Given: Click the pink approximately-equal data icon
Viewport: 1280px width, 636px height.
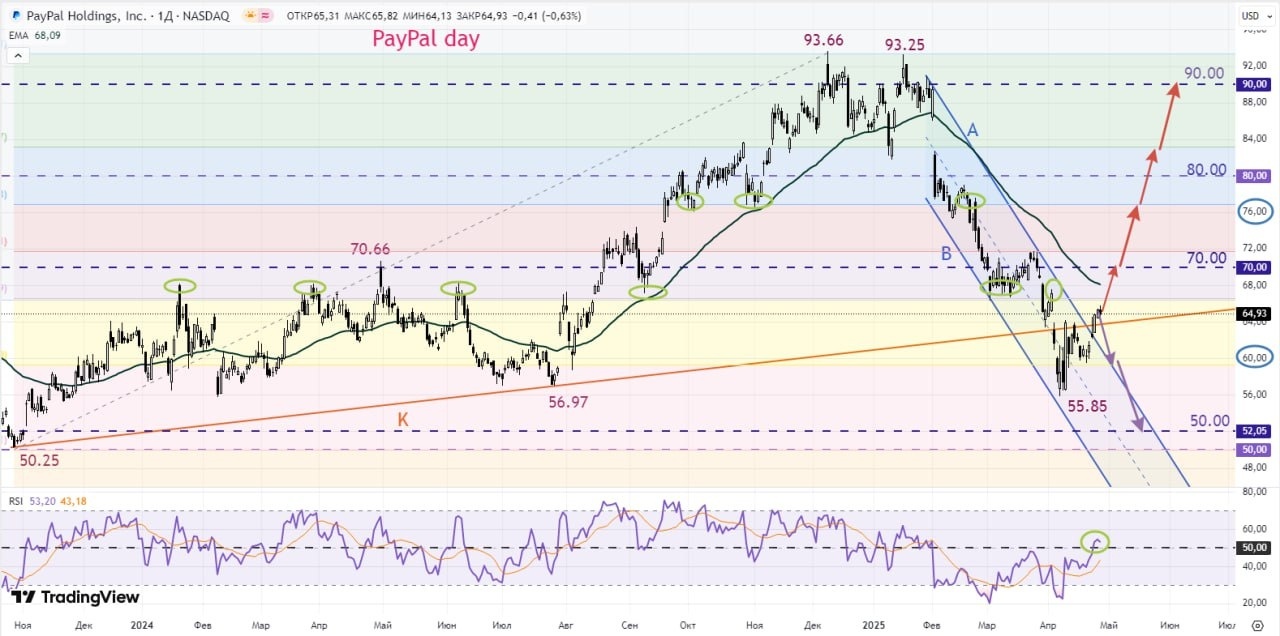Looking at the screenshot, I should coord(264,16).
